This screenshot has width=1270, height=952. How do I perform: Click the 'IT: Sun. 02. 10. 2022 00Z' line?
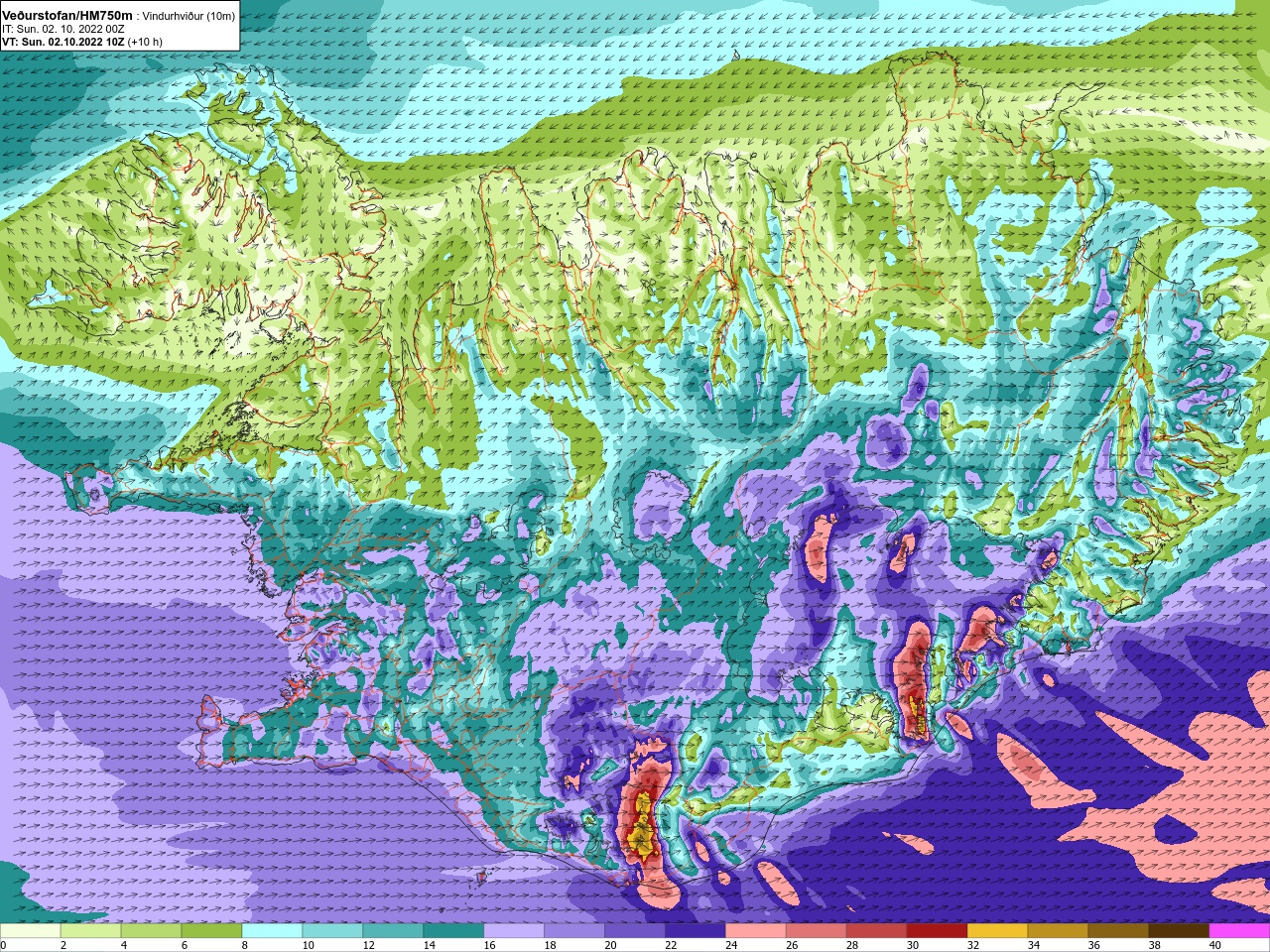pyautogui.click(x=63, y=30)
